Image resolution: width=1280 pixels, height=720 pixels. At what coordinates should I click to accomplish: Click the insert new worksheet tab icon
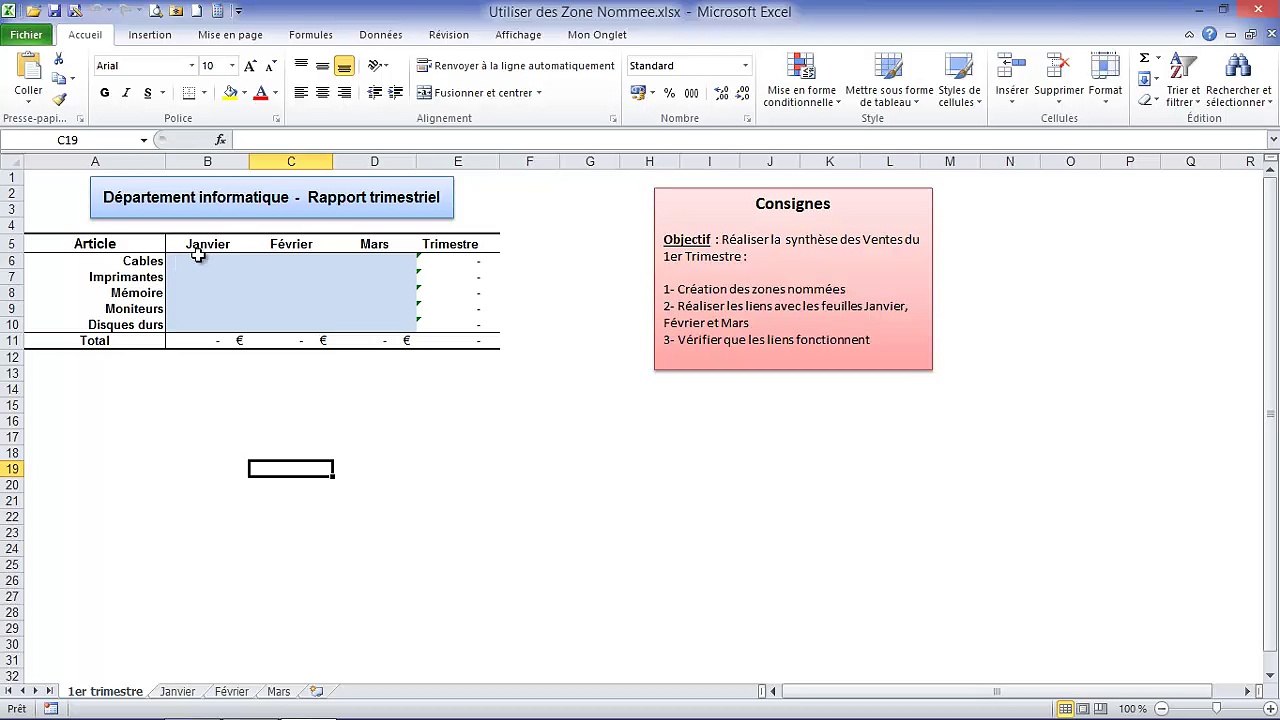coord(316,691)
